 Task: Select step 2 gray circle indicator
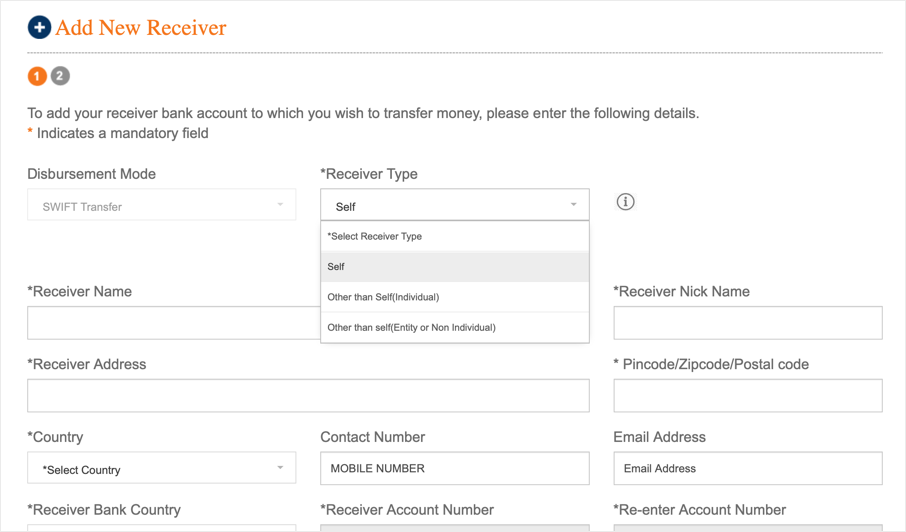60,76
